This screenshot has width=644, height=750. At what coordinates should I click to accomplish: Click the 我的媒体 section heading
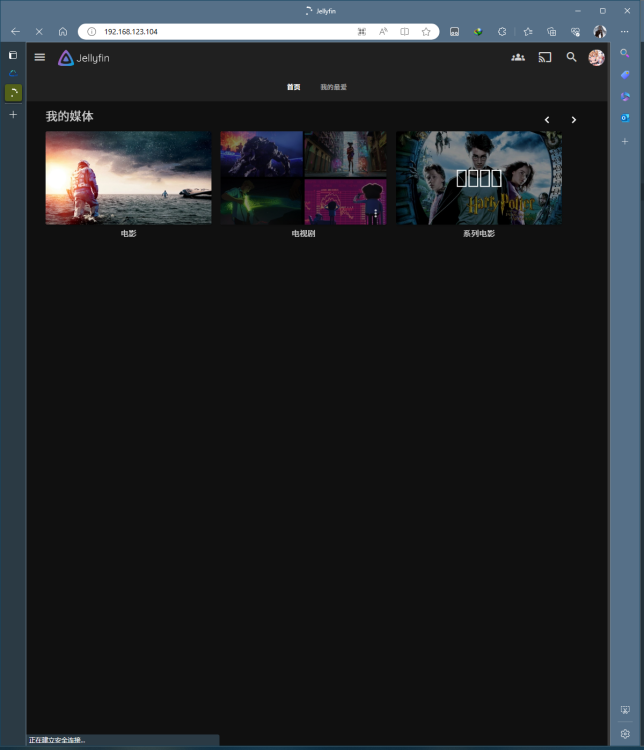[69, 116]
